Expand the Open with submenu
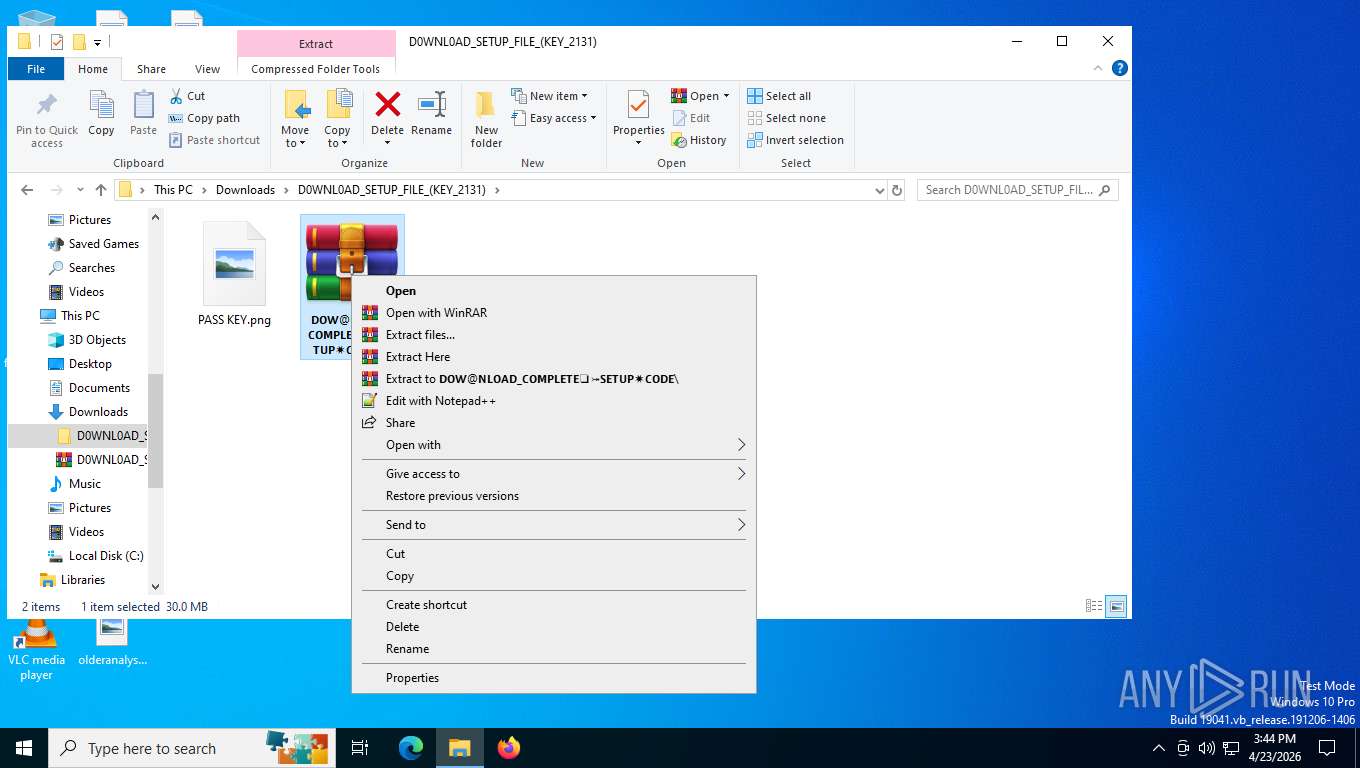1360x768 pixels. (x=554, y=445)
